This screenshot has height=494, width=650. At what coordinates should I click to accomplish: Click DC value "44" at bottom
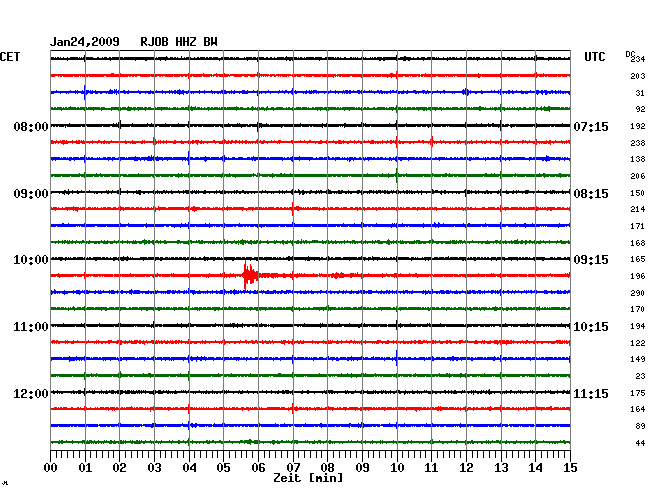(x=640, y=443)
